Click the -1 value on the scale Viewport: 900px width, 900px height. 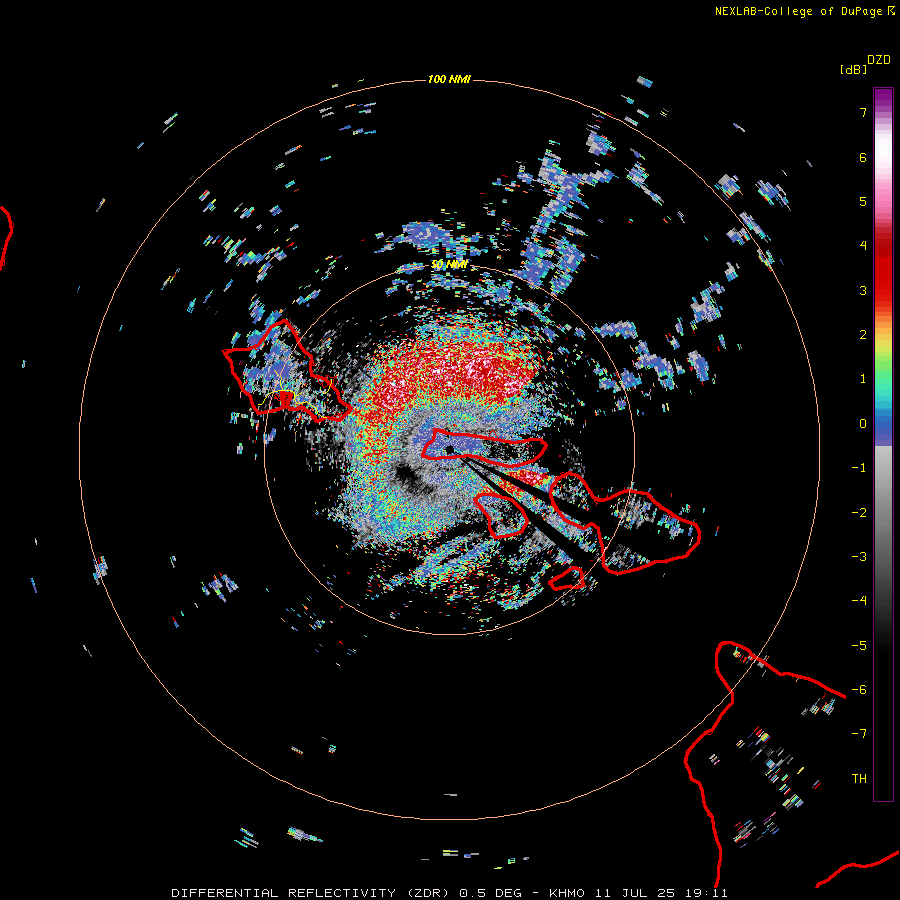click(859, 468)
